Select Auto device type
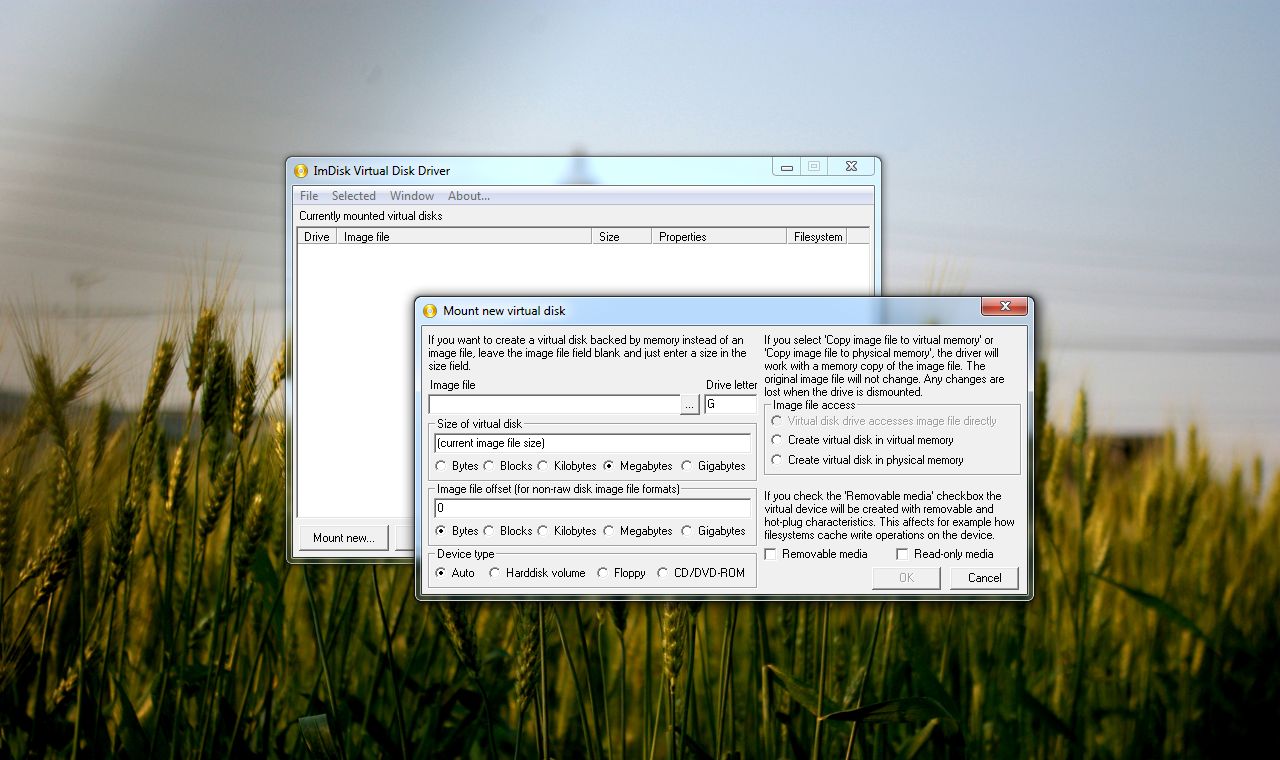Viewport: 1280px width, 760px height. point(455,573)
